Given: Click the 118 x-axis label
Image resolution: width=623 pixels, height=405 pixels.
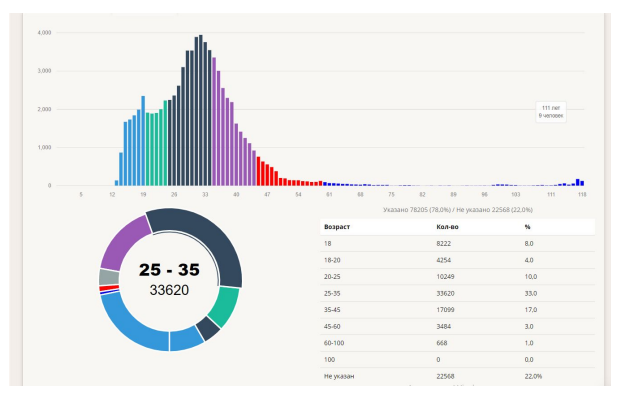Looking at the screenshot, I should pyautogui.click(x=582, y=194).
